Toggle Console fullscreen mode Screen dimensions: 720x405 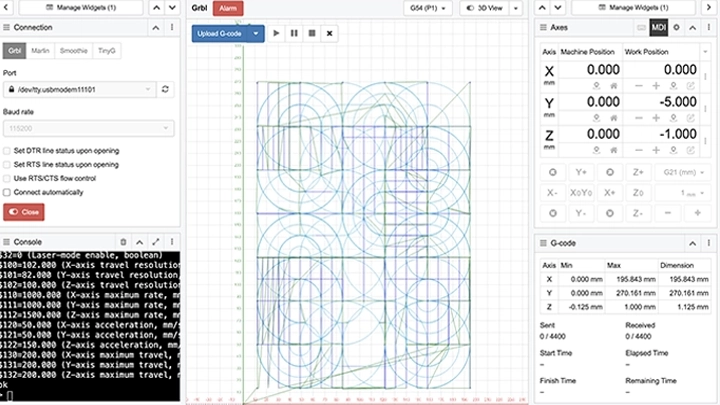[156, 242]
